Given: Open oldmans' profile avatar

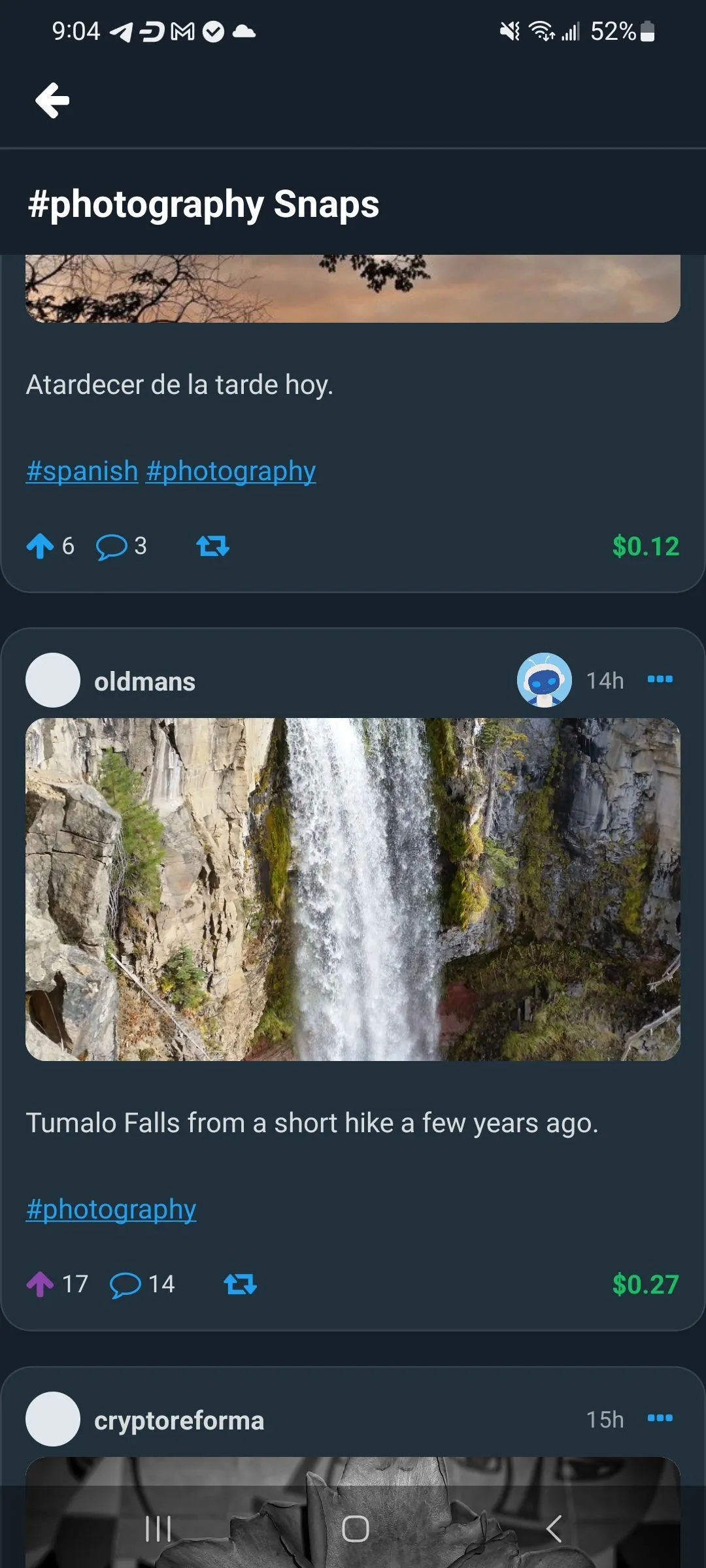Looking at the screenshot, I should (52, 680).
